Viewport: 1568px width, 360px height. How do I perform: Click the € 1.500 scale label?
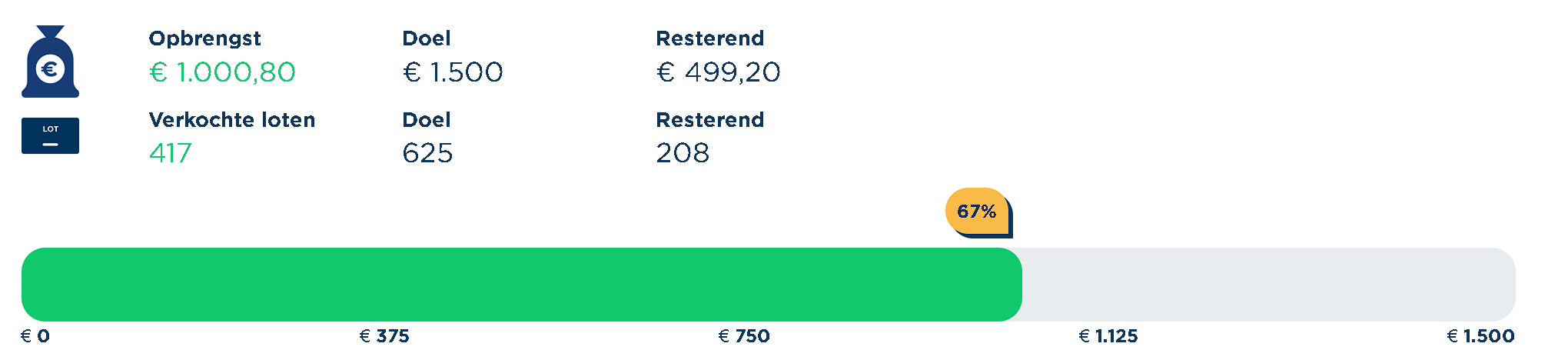[1480, 336]
